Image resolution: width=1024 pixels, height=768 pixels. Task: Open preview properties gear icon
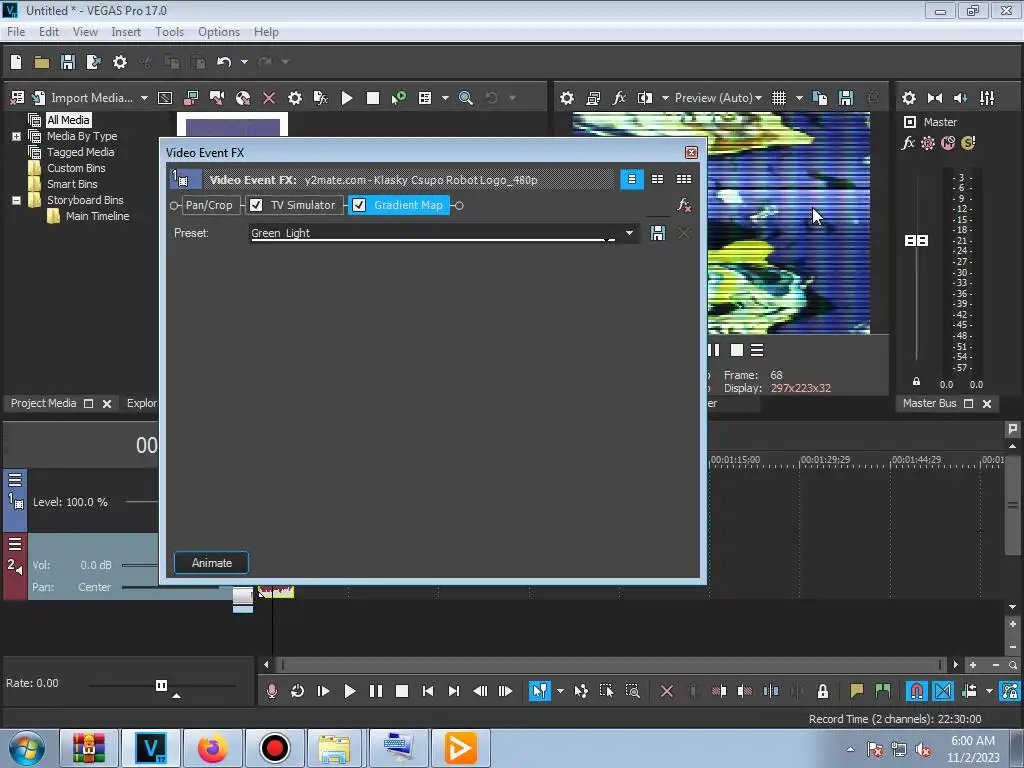(x=567, y=98)
